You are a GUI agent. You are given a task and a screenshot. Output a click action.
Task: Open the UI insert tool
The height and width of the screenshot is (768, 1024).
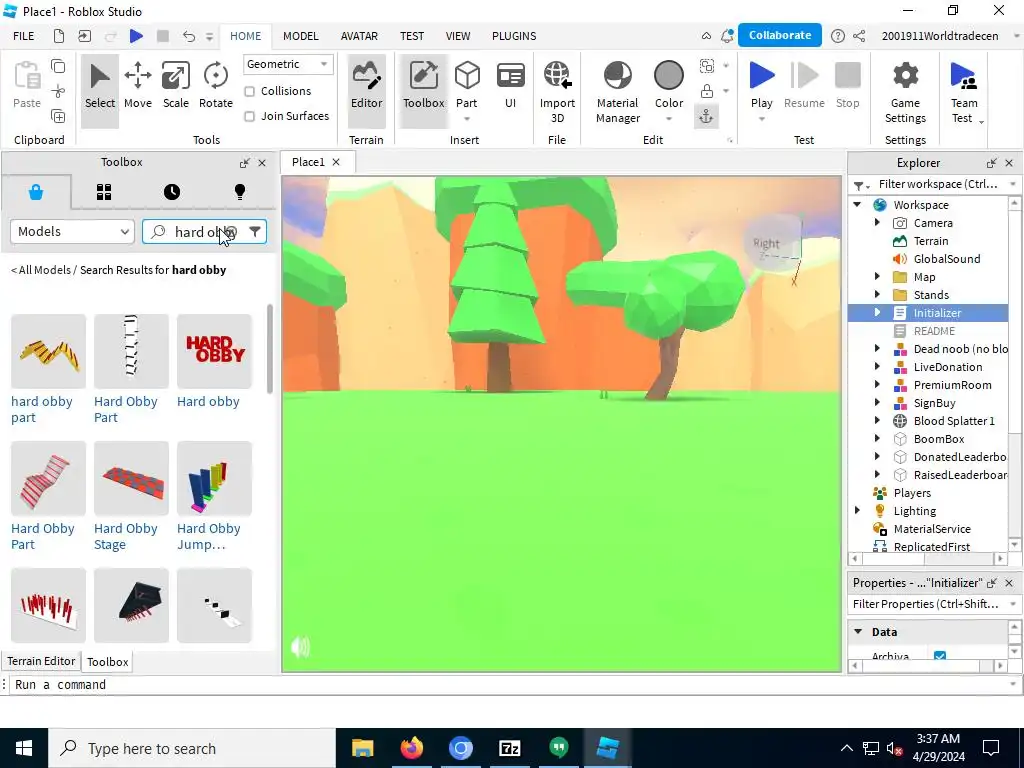pyautogui.click(x=511, y=86)
